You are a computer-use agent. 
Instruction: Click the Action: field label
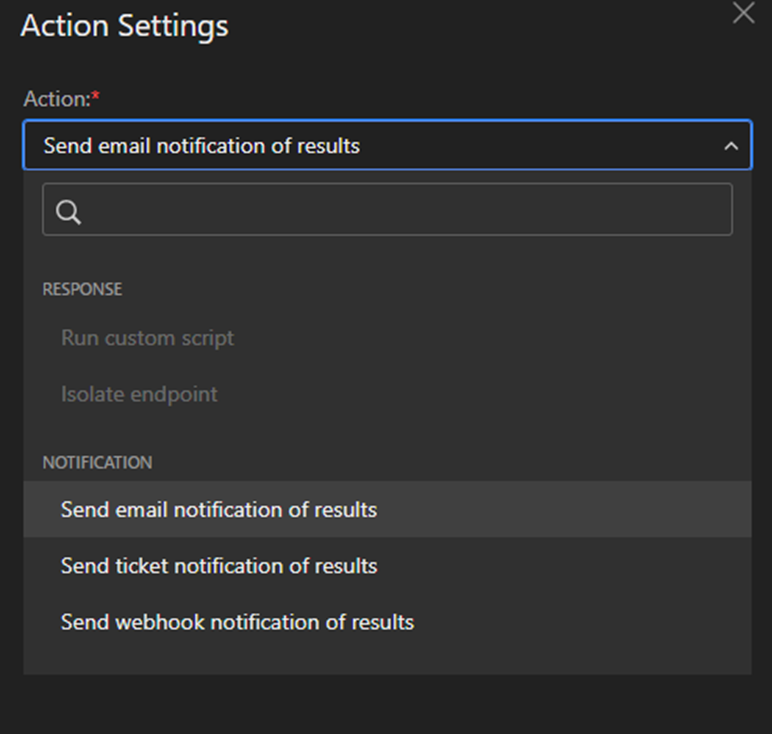click(x=55, y=99)
